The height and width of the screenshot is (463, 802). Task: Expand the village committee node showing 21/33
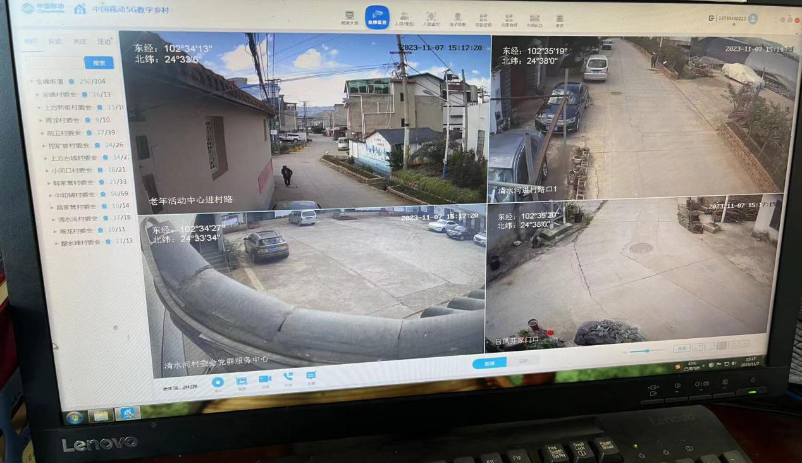point(49,183)
